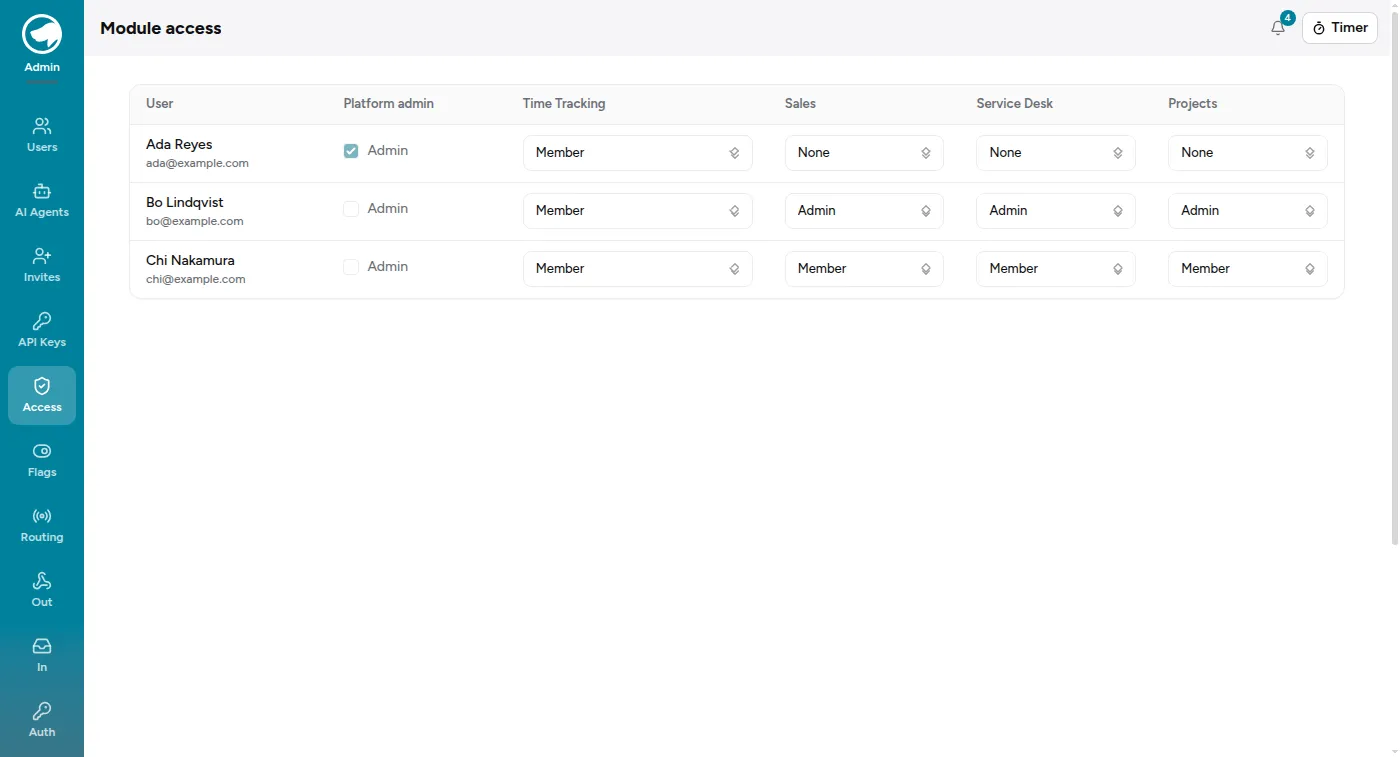Open Chi Nakamura's Time Tracking role dropdown
The width and height of the screenshot is (1400, 757).
637,269
